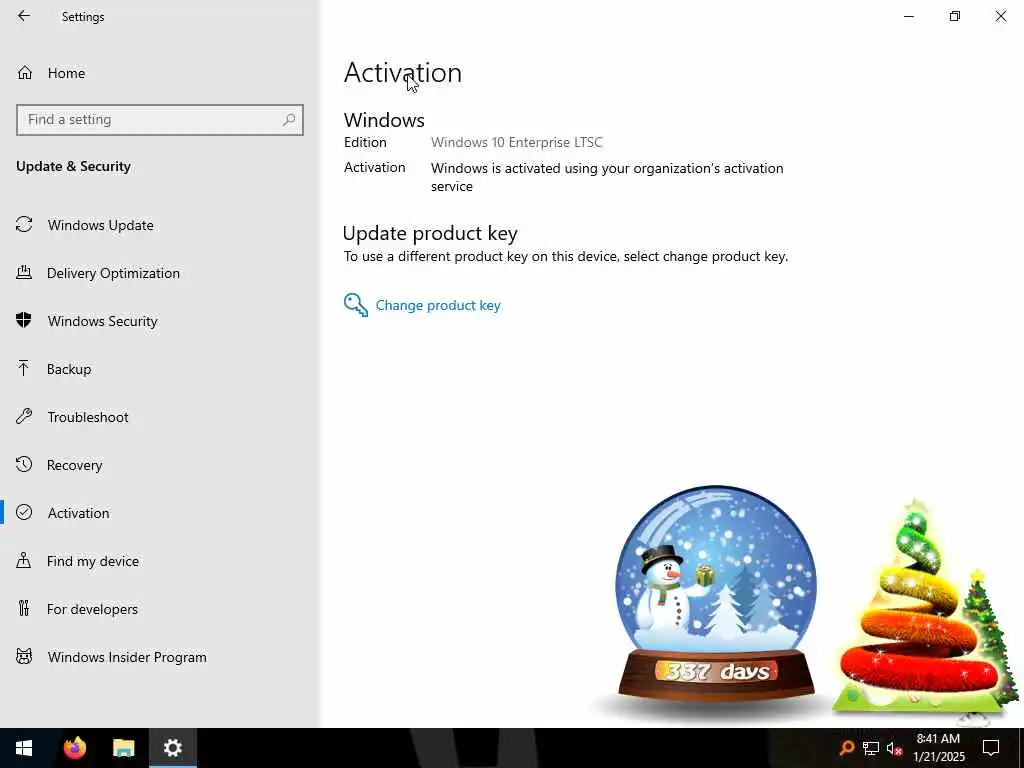Click the Recovery clock-arrow icon

pos(24,464)
